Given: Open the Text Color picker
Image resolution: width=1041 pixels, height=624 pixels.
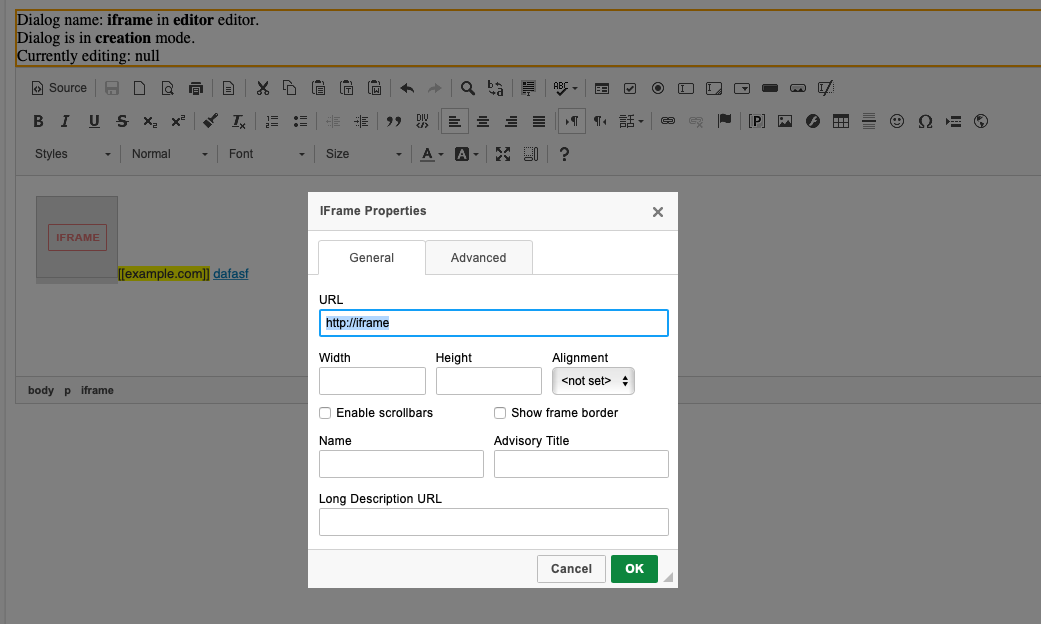Looking at the screenshot, I should [x=429, y=153].
